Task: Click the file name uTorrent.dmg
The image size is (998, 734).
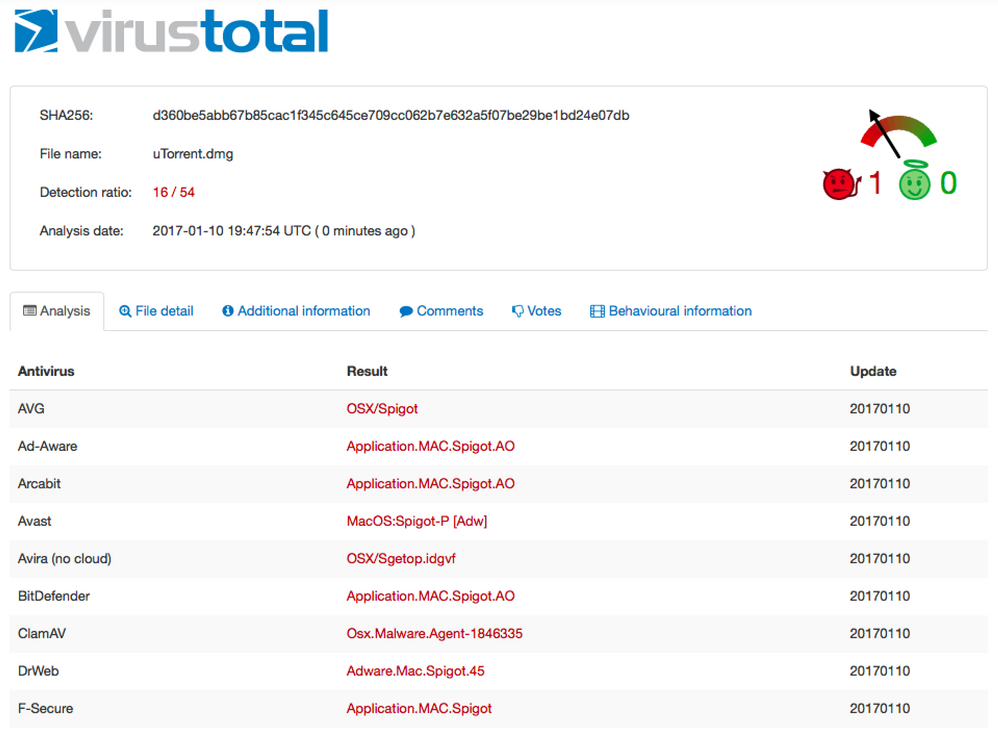Action: click(193, 154)
